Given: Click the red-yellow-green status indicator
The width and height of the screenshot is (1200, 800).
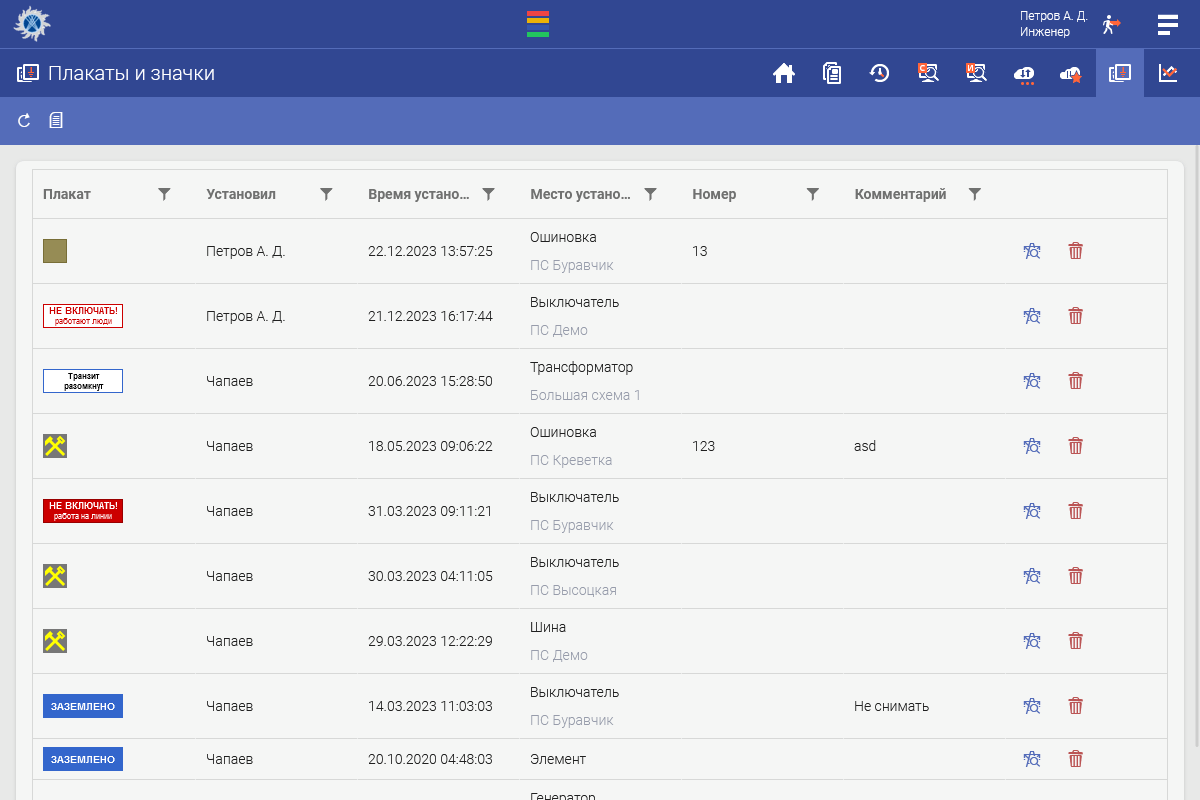Looking at the screenshot, I should tap(538, 24).
